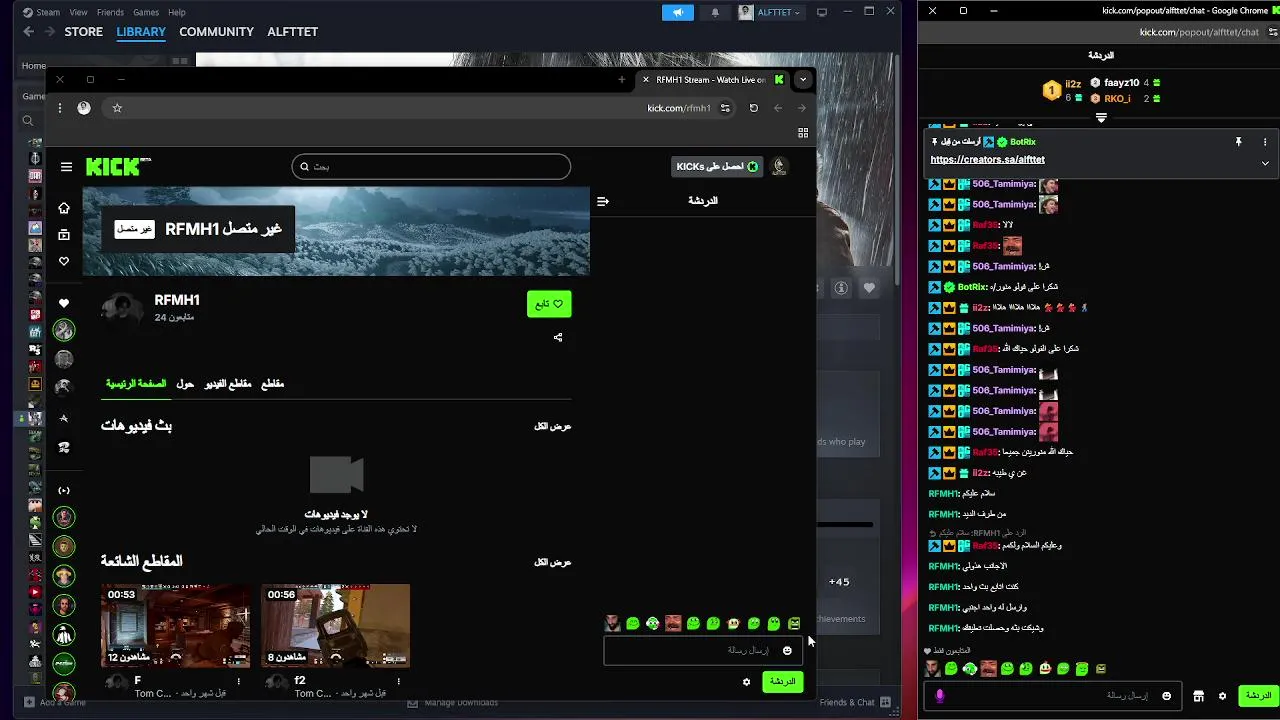Open Steam Friends menu
This screenshot has width=1280, height=720.
(110, 12)
